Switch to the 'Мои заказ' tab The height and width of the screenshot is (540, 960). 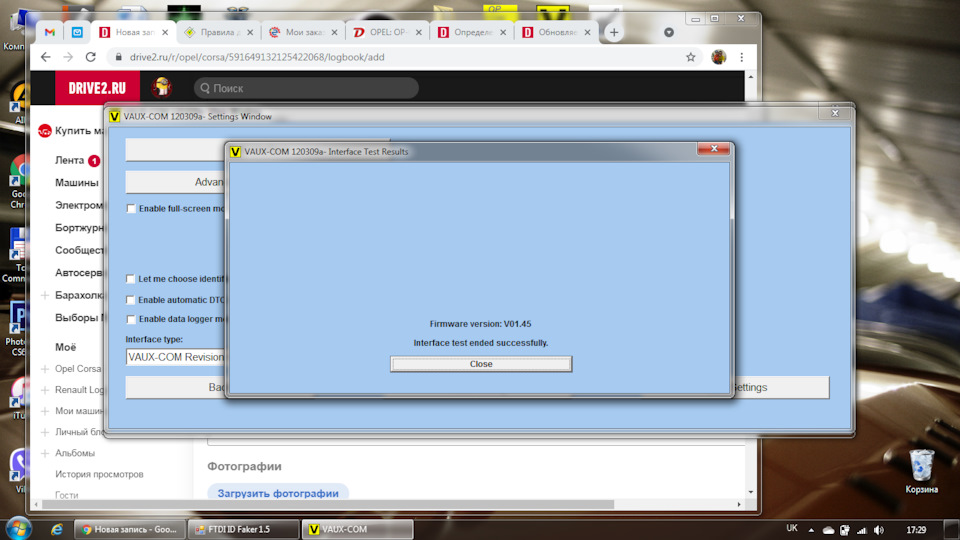click(304, 32)
